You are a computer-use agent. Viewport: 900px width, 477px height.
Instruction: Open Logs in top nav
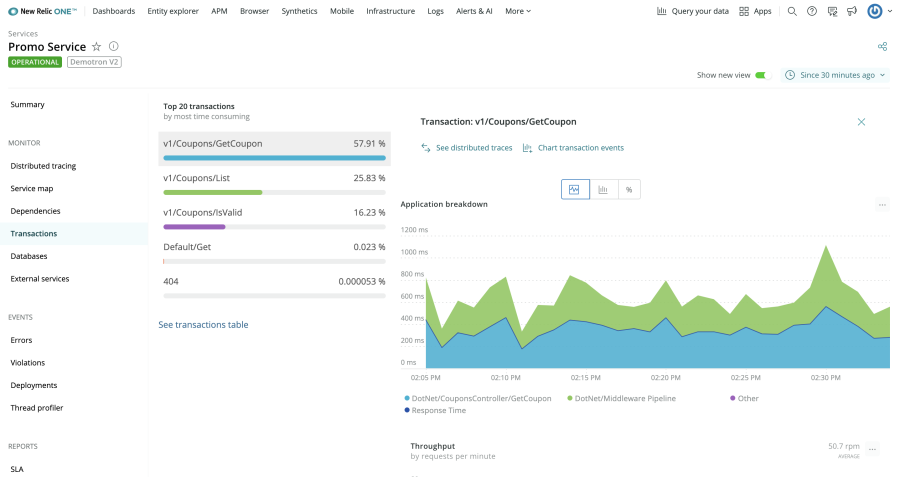pos(435,11)
